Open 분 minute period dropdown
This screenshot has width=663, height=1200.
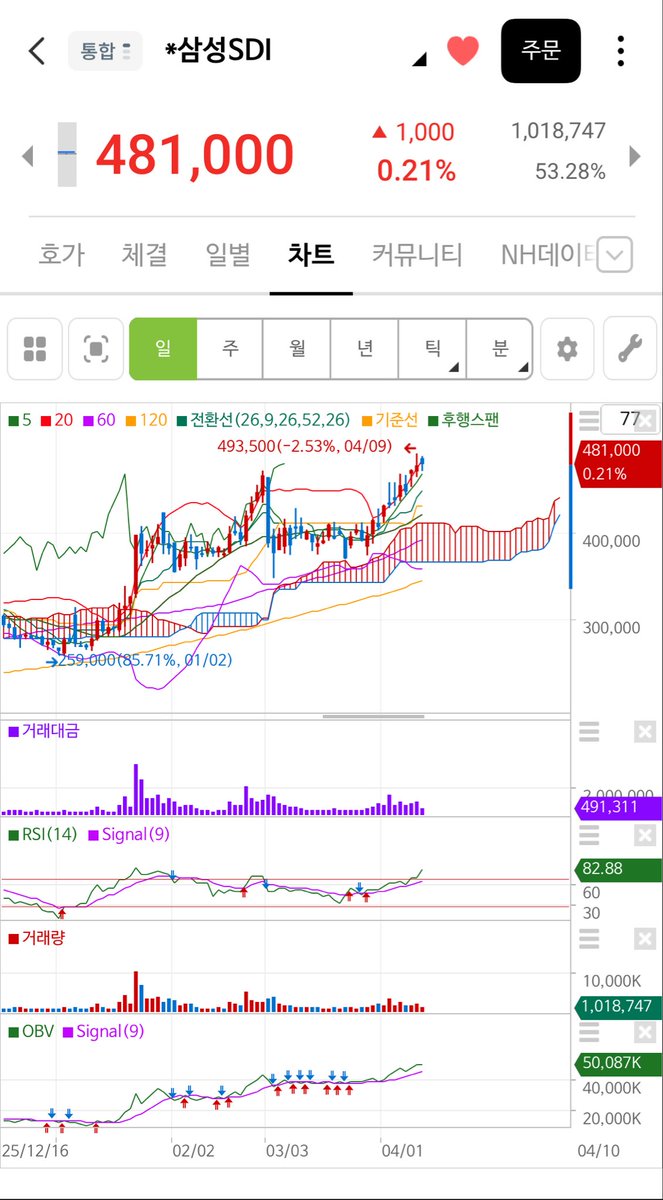[500, 349]
